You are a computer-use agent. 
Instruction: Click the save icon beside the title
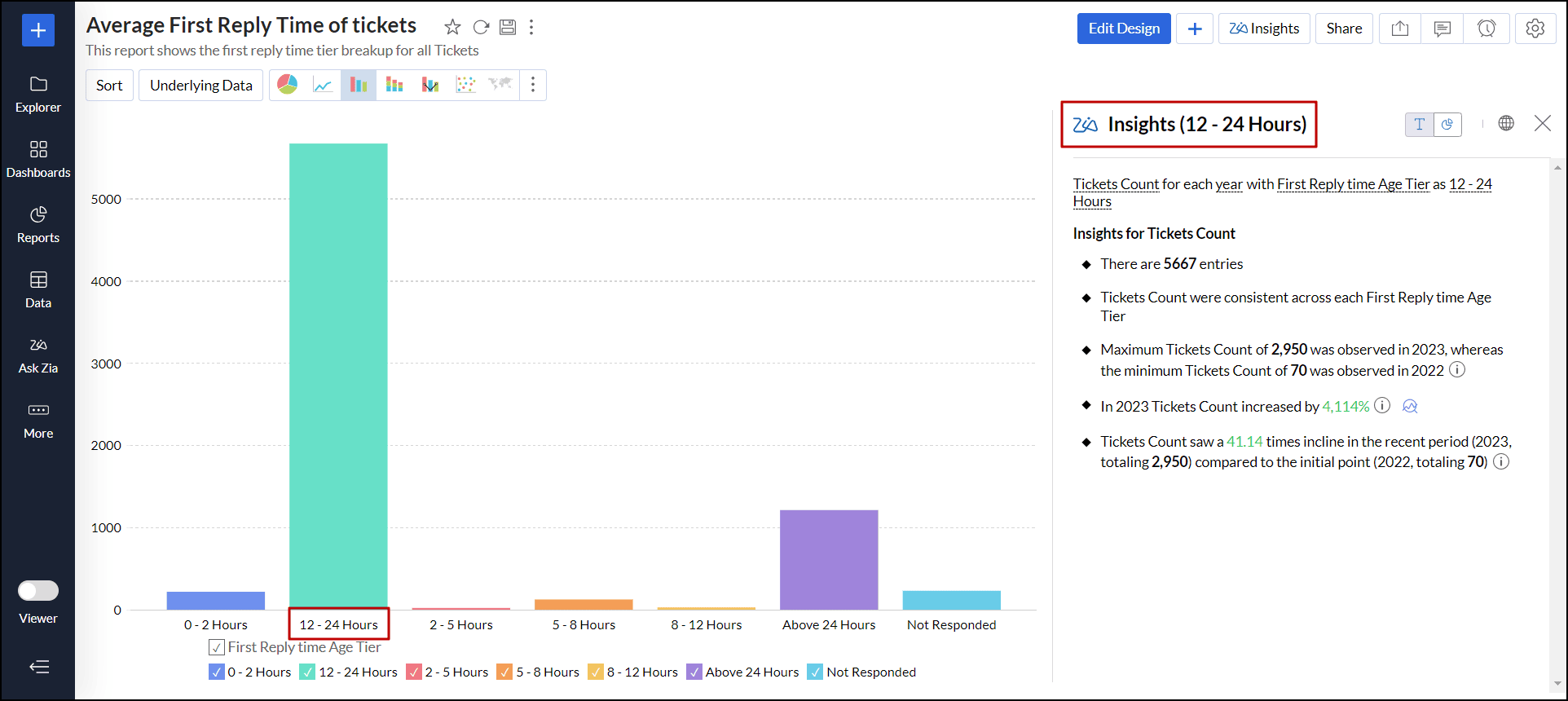(x=507, y=27)
